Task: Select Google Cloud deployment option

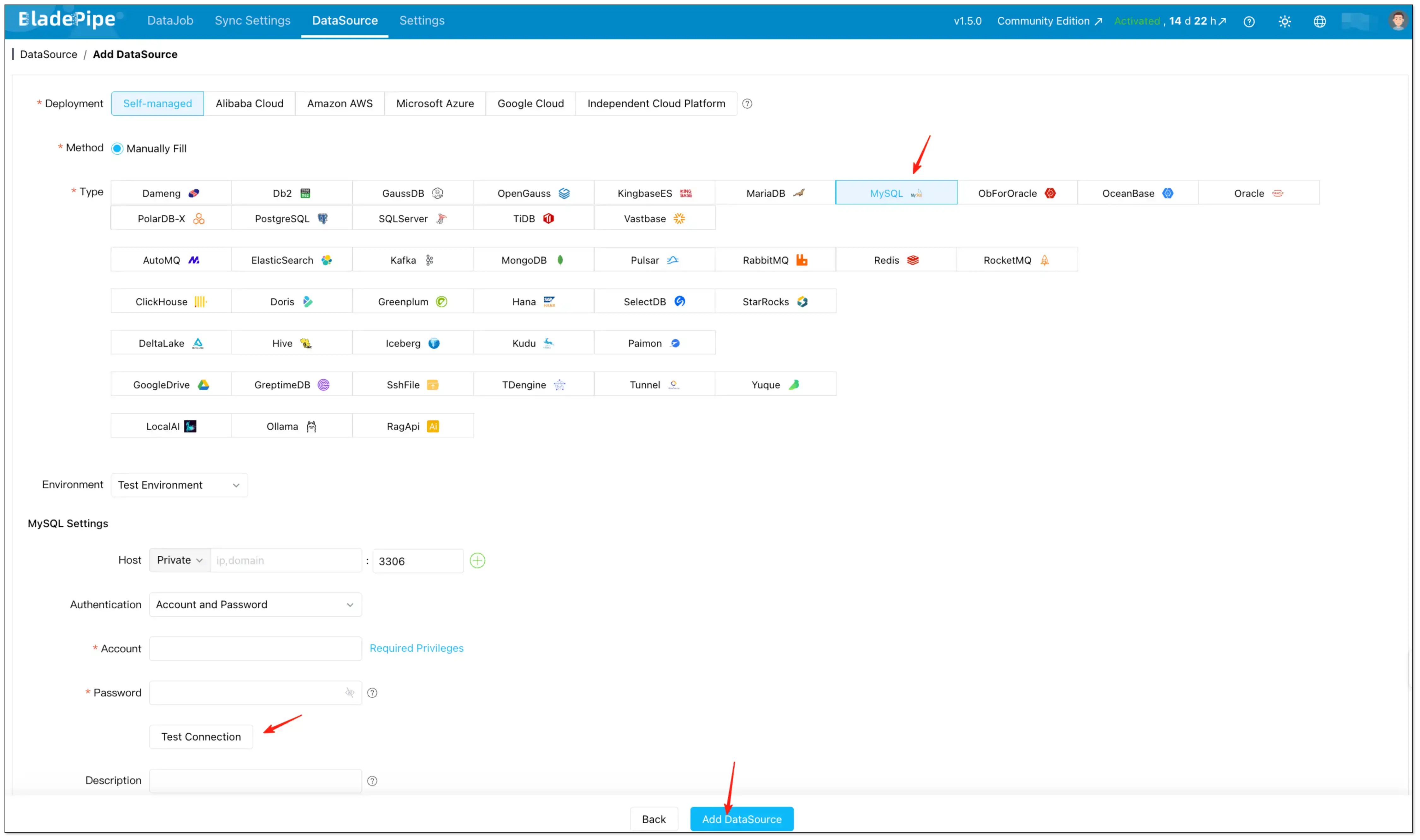Action: (x=530, y=104)
